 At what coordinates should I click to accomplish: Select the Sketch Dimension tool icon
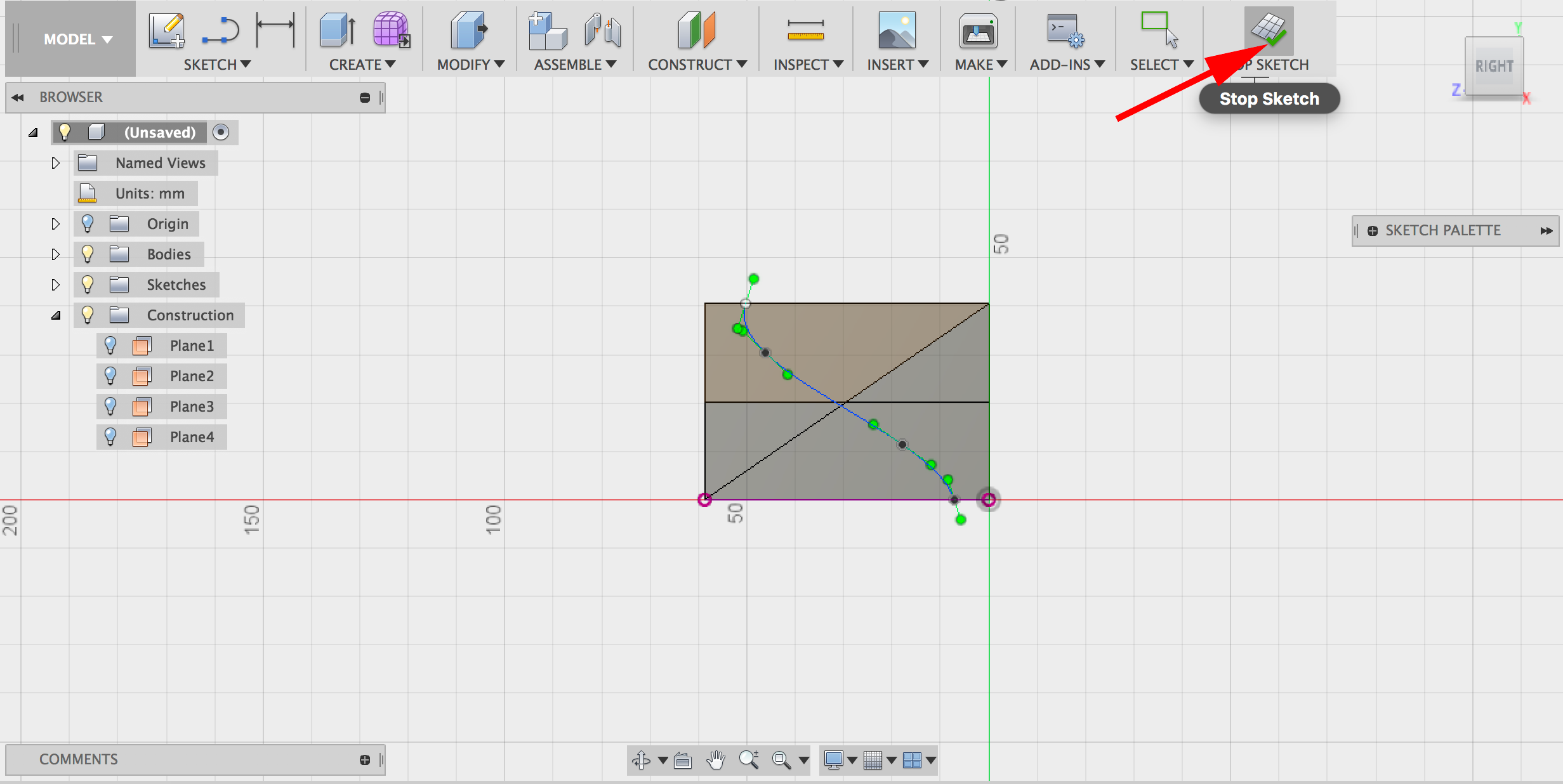[x=275, y=29]
